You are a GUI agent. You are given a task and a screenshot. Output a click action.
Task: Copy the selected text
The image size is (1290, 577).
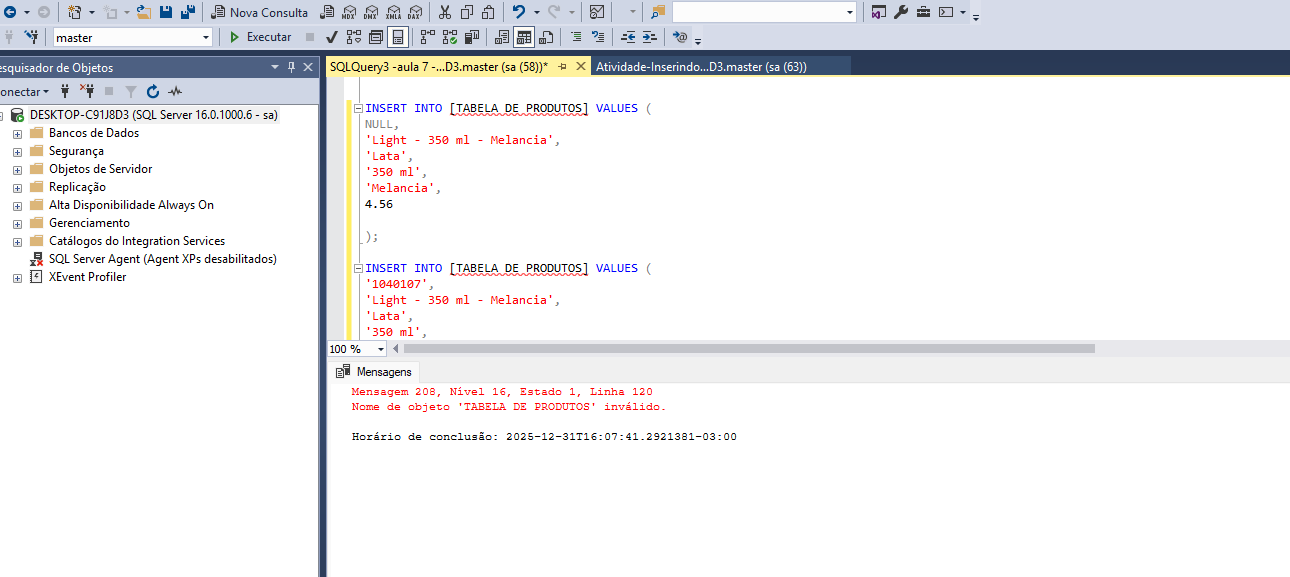[x=466, y=12]
